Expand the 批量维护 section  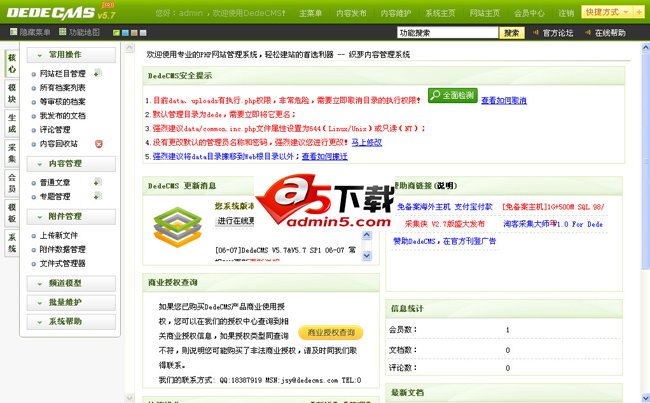coord(71,302)
